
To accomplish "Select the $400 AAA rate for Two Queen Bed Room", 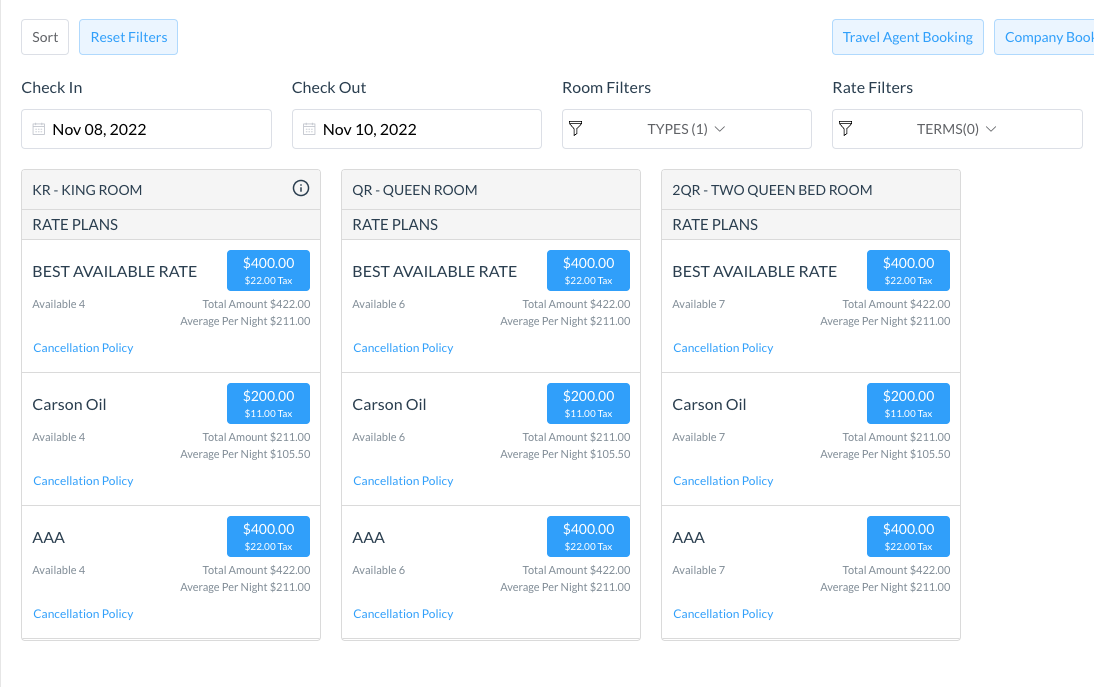I will 908,536.
